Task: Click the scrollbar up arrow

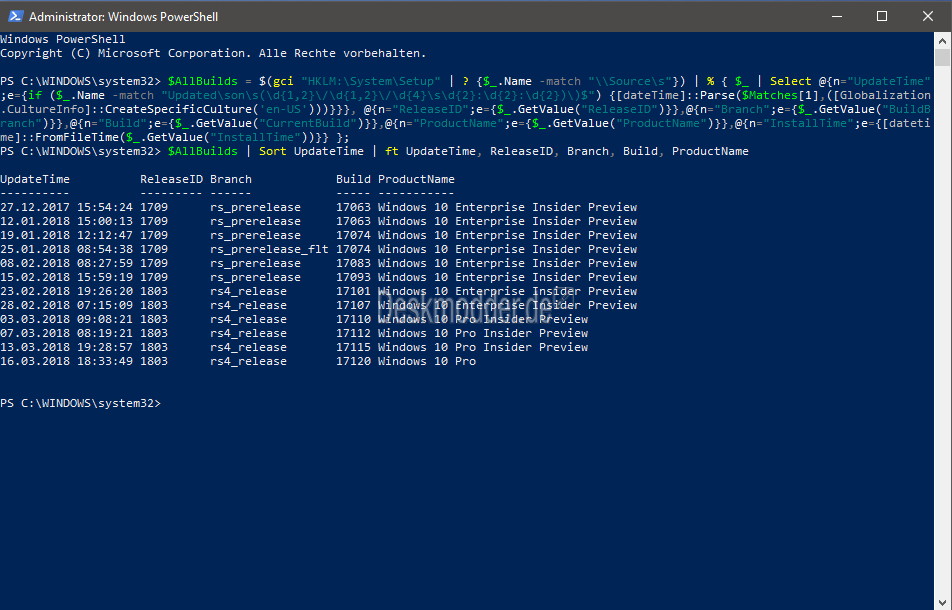Action: 942,41
